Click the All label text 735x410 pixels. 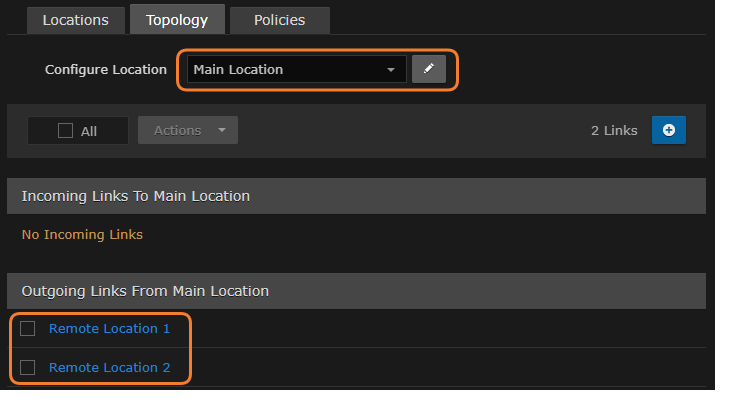click(89, 131)
